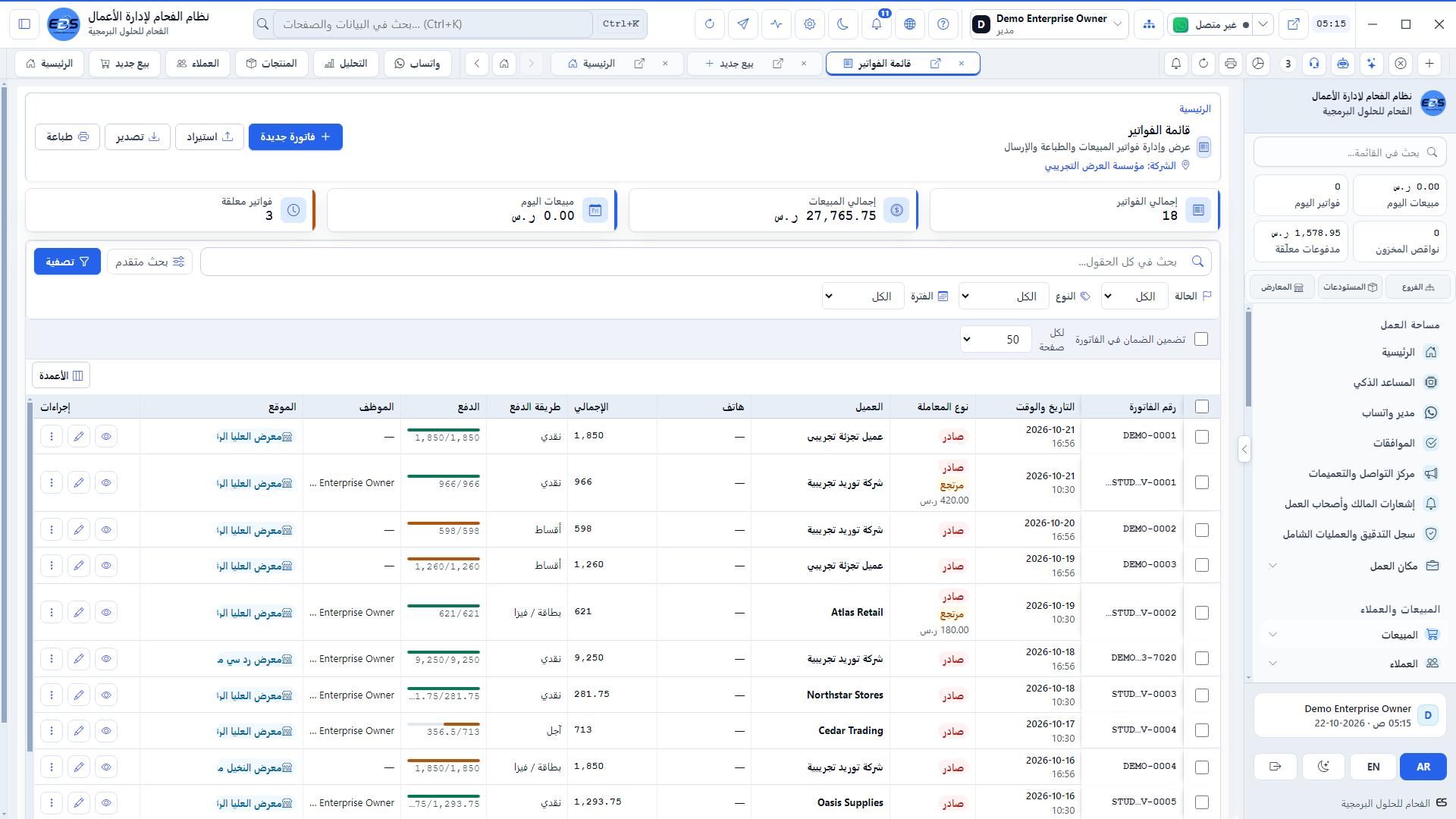Open Demo Enterprise Owner user dropdown
1456x819 pixels.
pos(1050,24)
